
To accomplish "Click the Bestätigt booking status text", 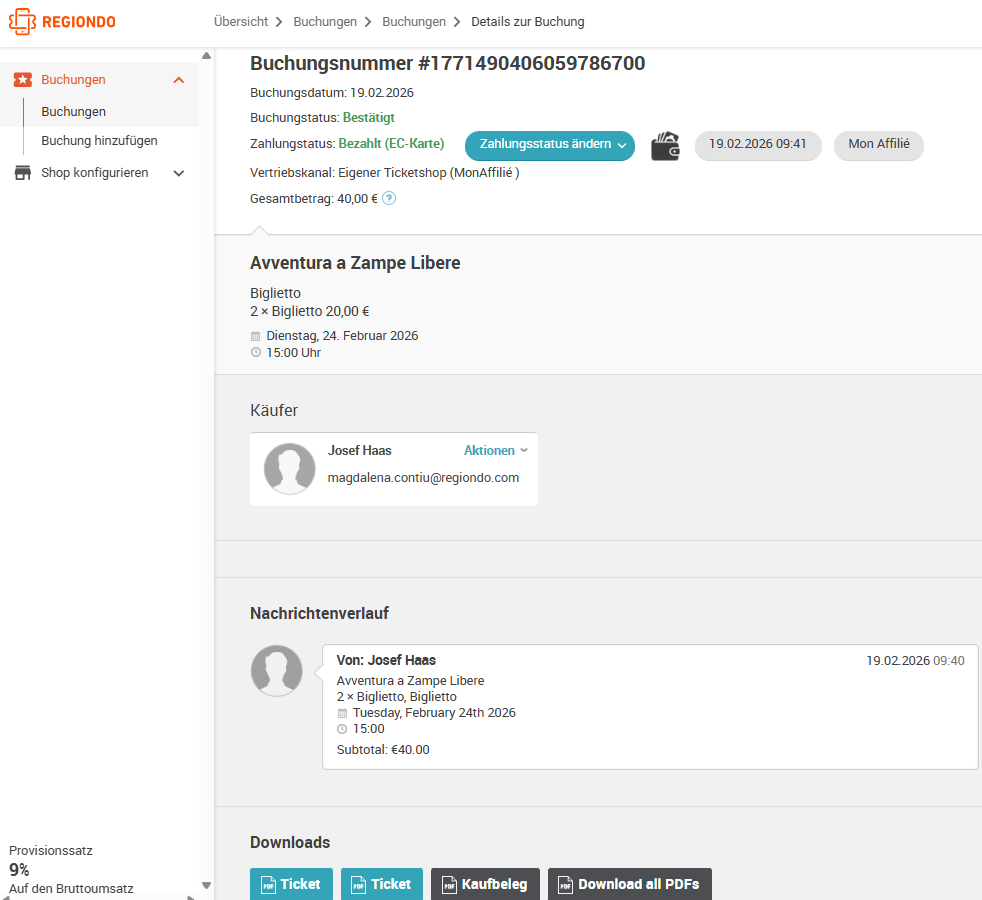I will (369, 118).
